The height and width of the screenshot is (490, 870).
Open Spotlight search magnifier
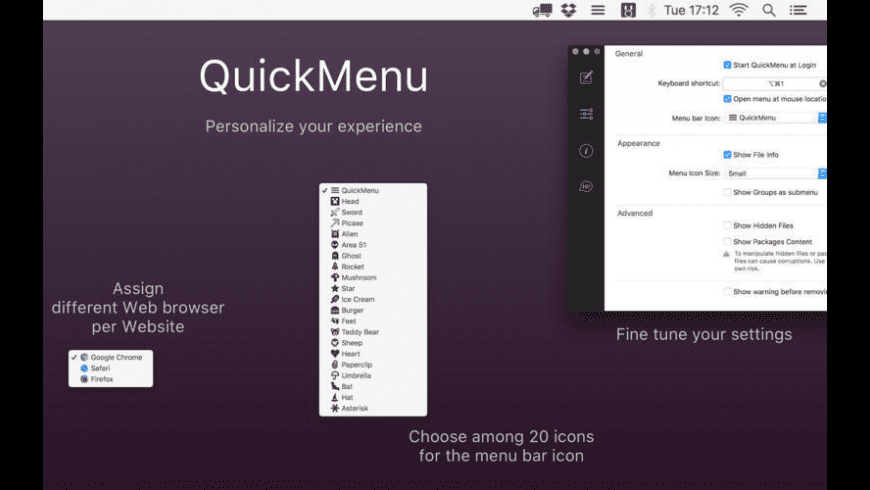768,10
